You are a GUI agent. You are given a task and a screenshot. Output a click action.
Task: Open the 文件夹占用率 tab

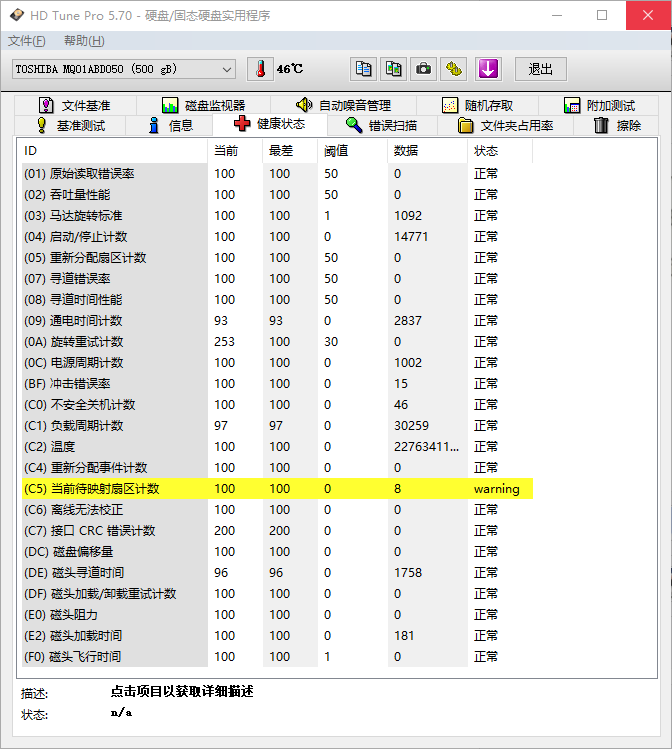coord(505,126)
